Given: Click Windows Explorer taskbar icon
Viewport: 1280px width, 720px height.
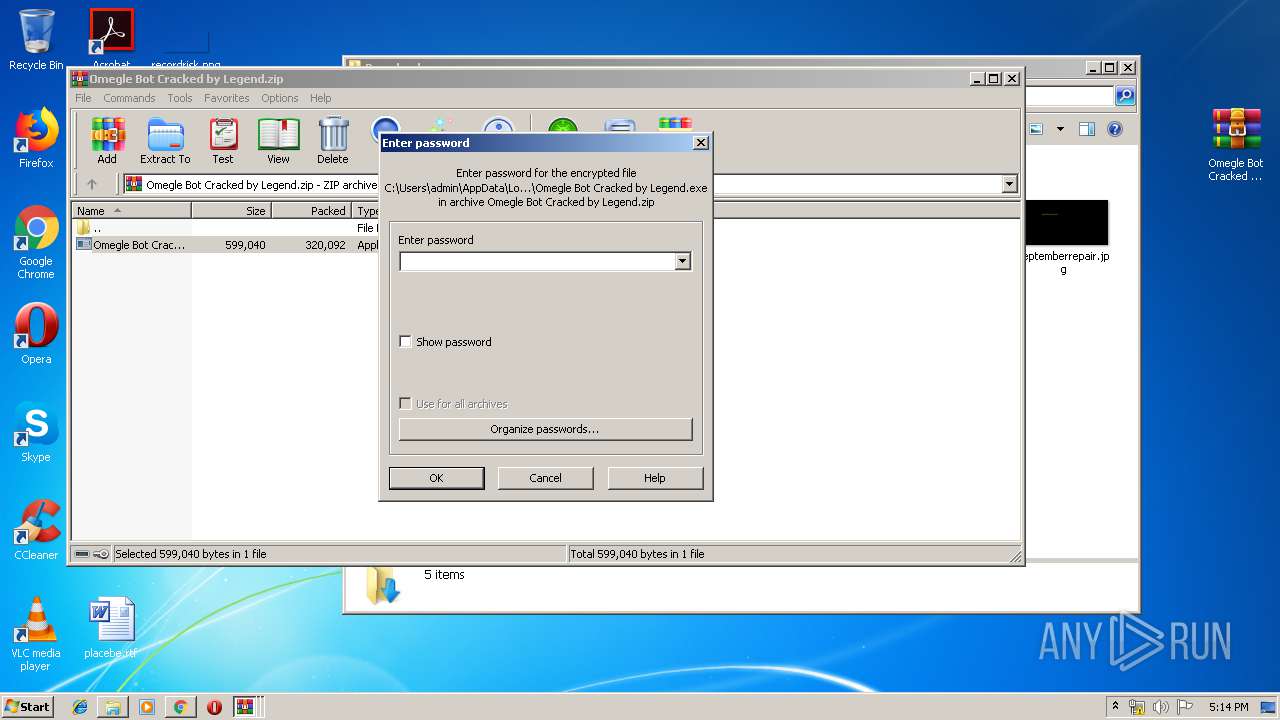Looking at the screenshot, I should tap(113, 707).
